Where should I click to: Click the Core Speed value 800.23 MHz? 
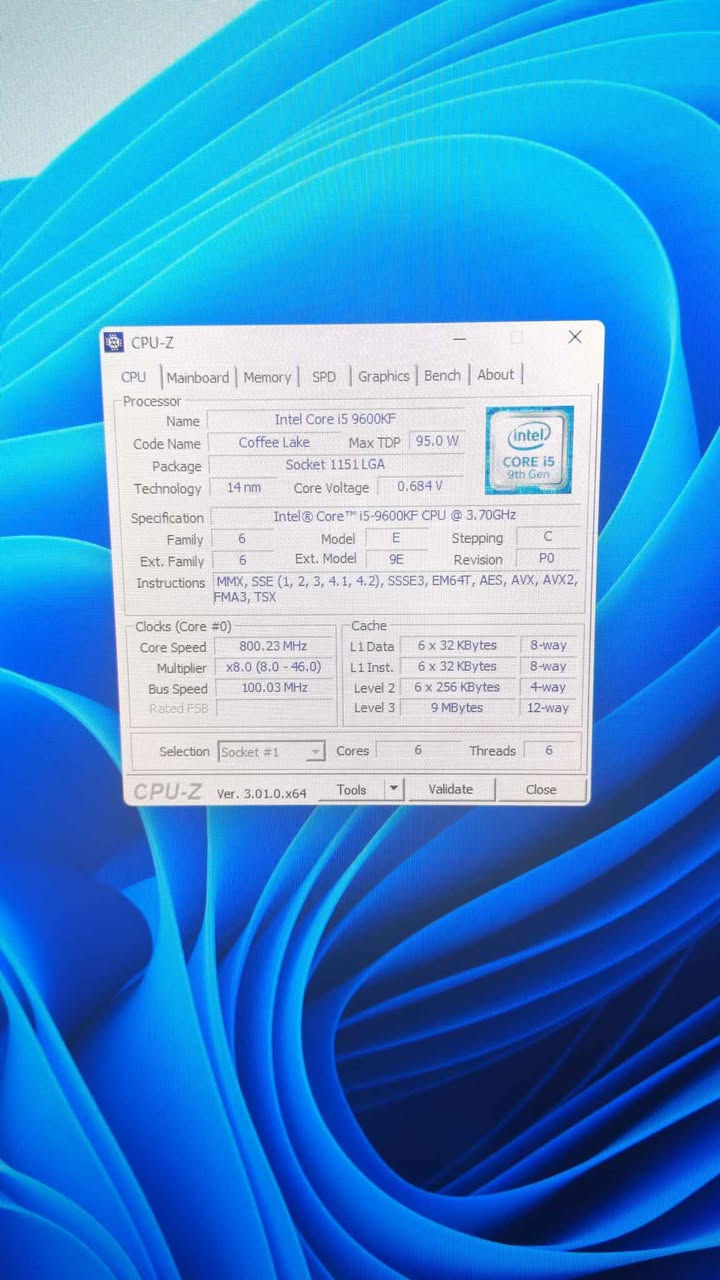tap(273, 646)
